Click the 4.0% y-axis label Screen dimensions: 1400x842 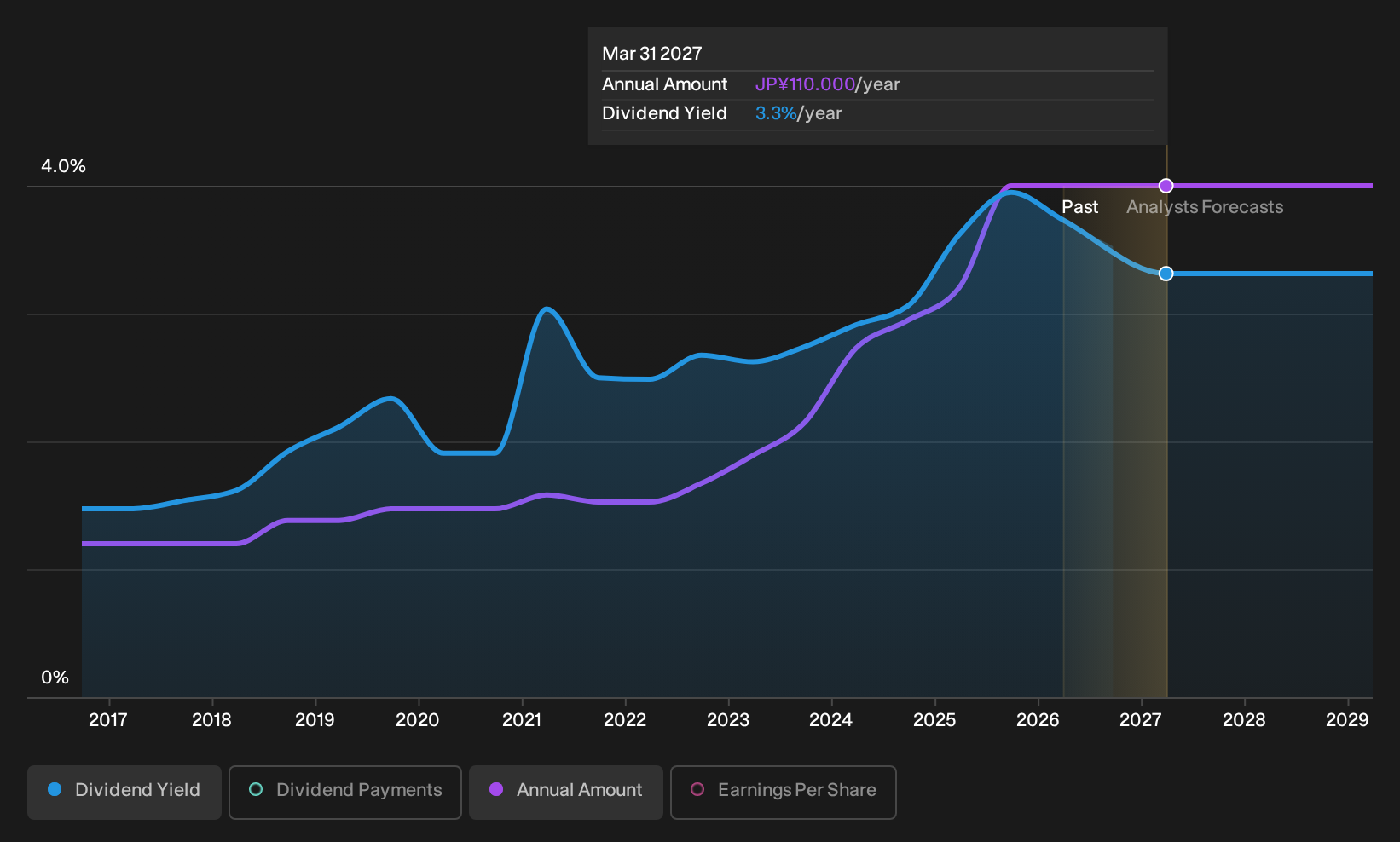pos(63,166)
